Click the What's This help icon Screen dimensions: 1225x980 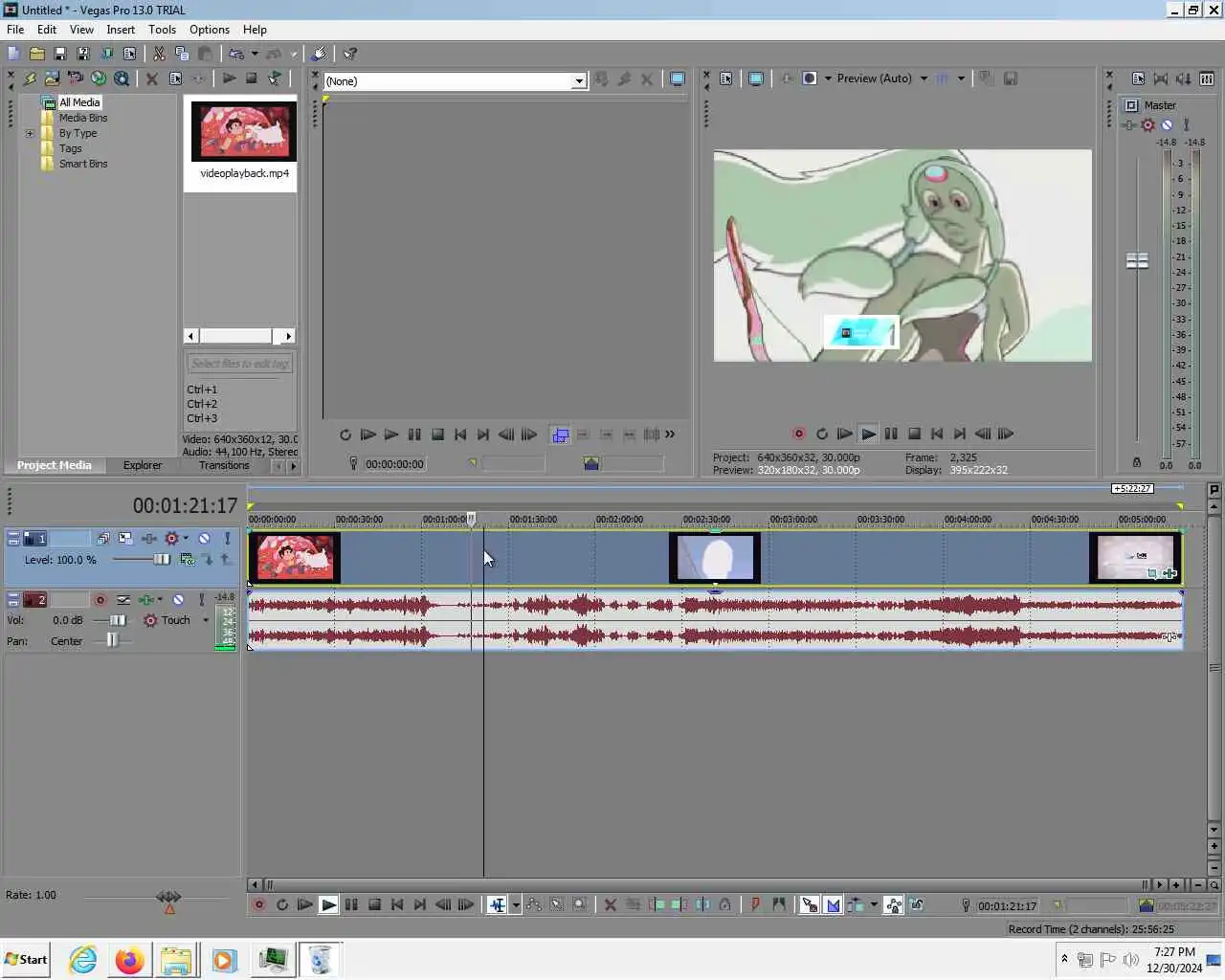tap(350, 54)
